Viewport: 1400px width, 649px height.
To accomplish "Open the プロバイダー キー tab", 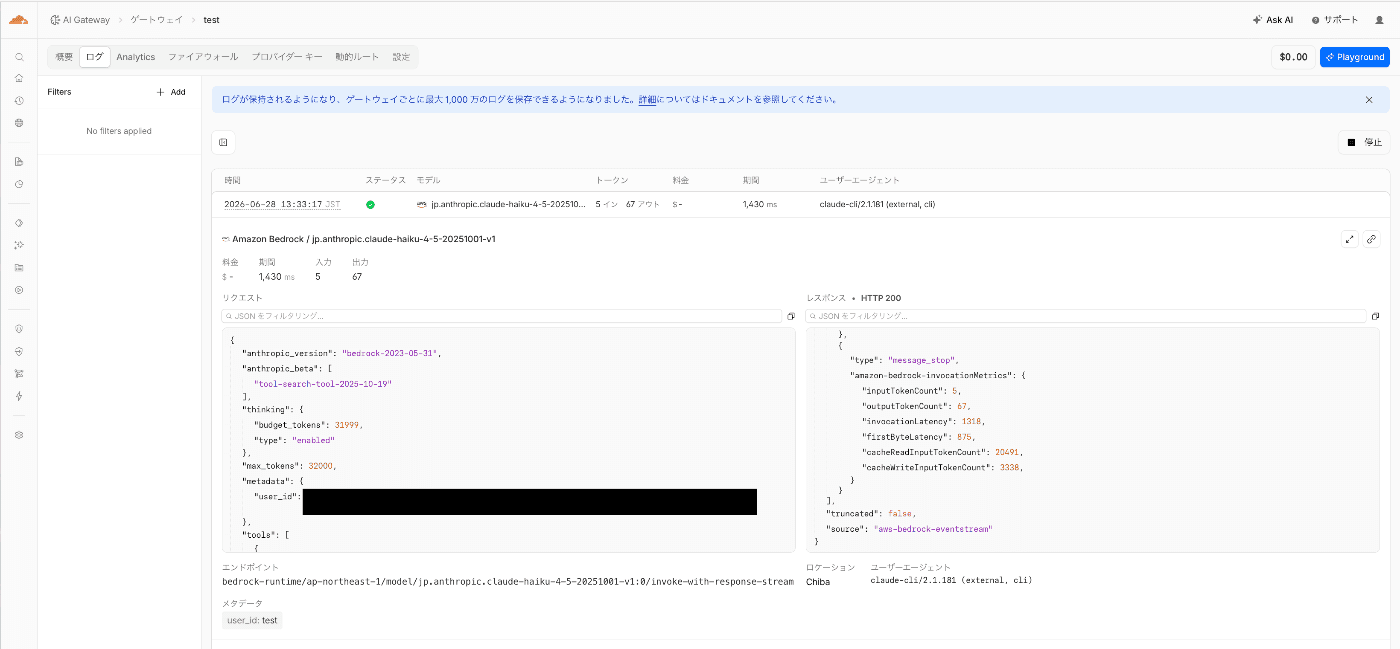I will (x=287, y=57).
